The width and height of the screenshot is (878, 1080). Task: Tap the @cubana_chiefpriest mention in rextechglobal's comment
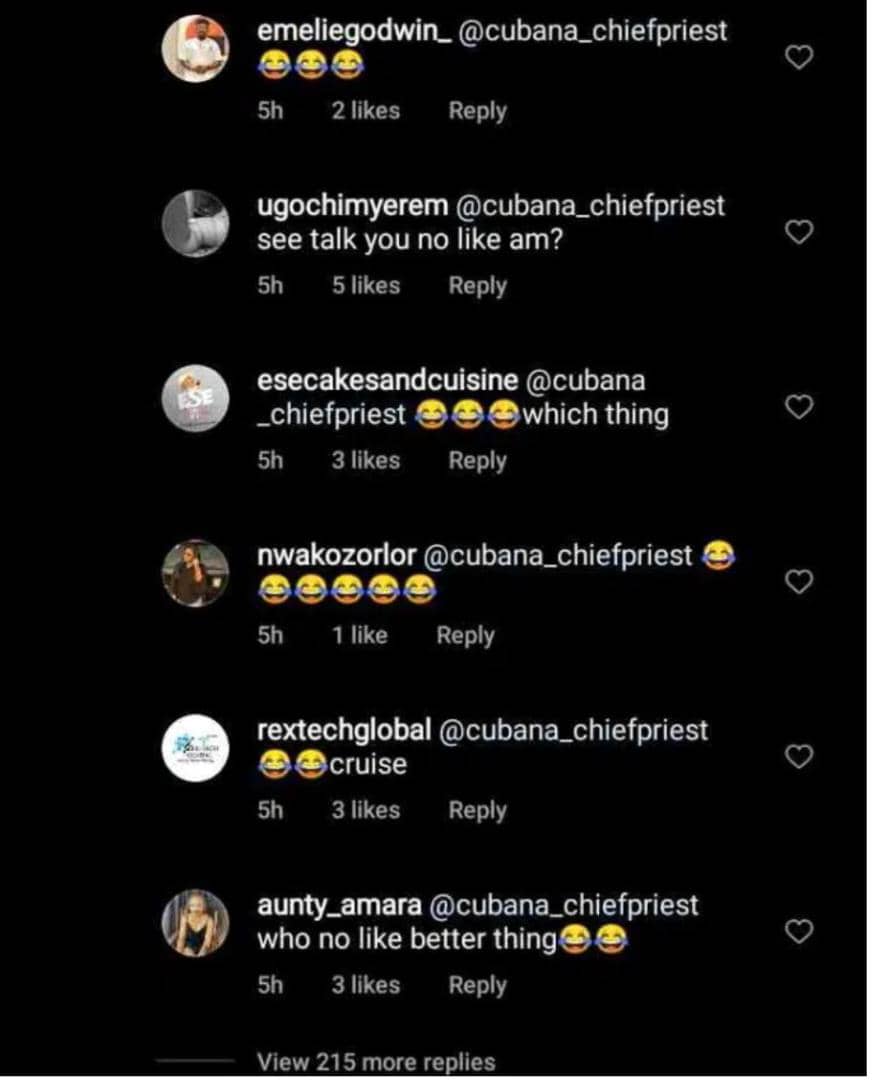tap(573, 730)
